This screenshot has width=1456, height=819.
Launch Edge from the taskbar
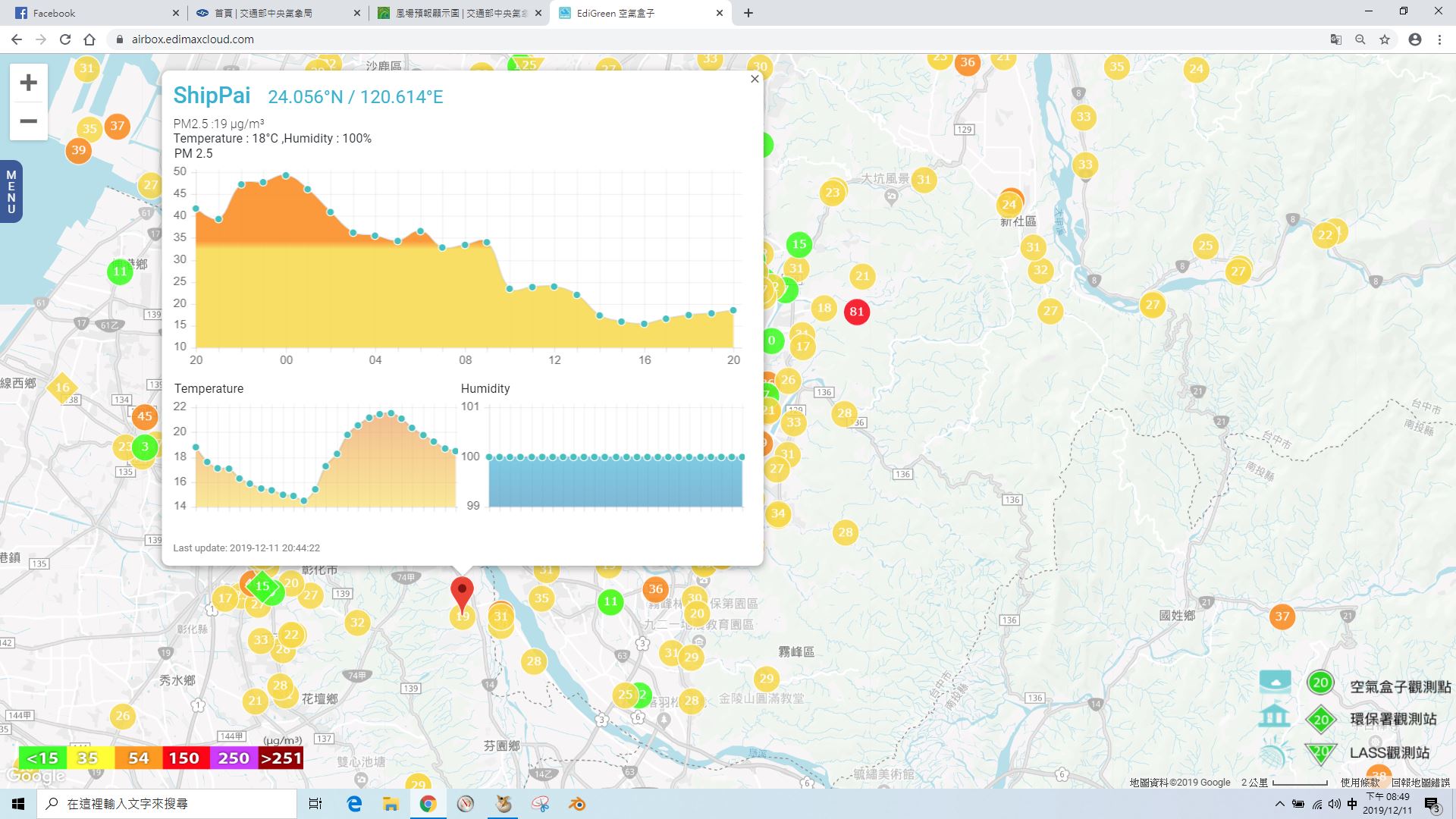pyautogui.click(x=354, y=804)
